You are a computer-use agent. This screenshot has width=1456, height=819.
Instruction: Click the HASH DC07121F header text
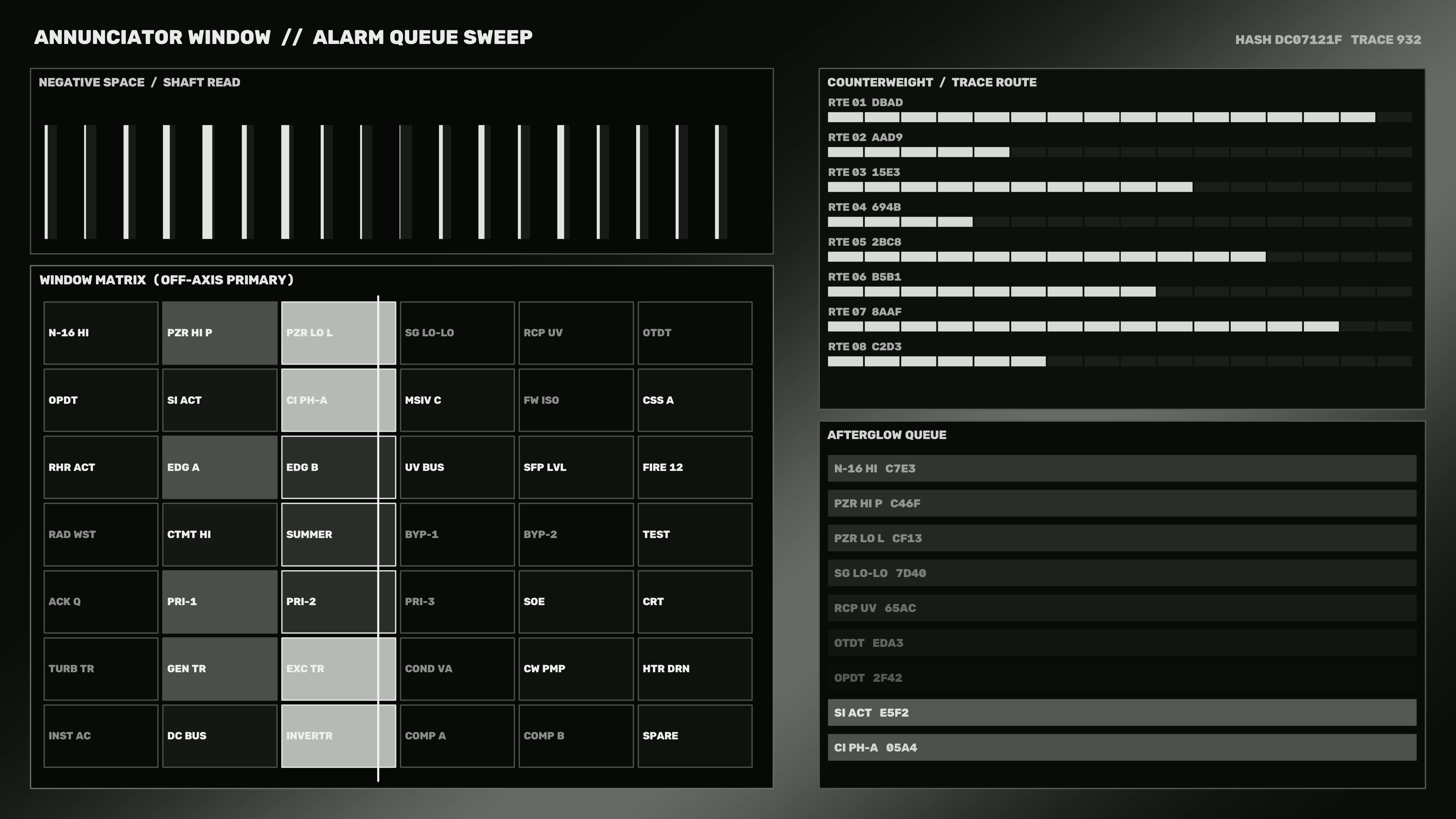pyautogui.click(x=1288, y=39)
